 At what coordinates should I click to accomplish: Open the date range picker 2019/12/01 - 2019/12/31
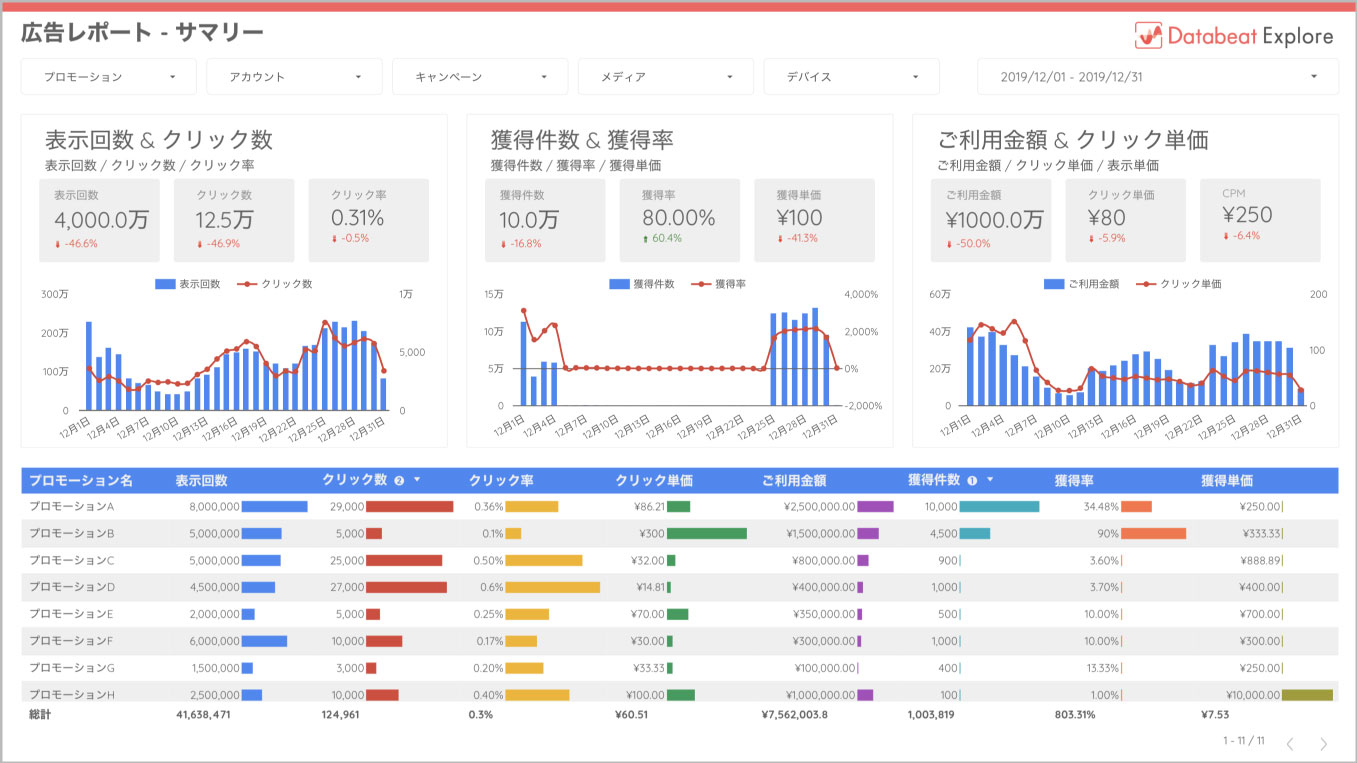tap(1158, 77)
